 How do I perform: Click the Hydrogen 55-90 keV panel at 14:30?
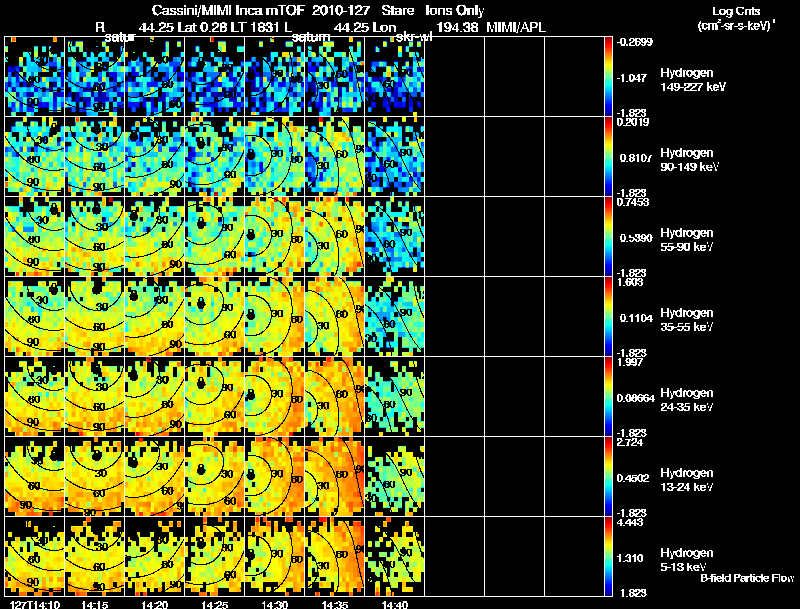pyautogui.click(x=274, y=236)
